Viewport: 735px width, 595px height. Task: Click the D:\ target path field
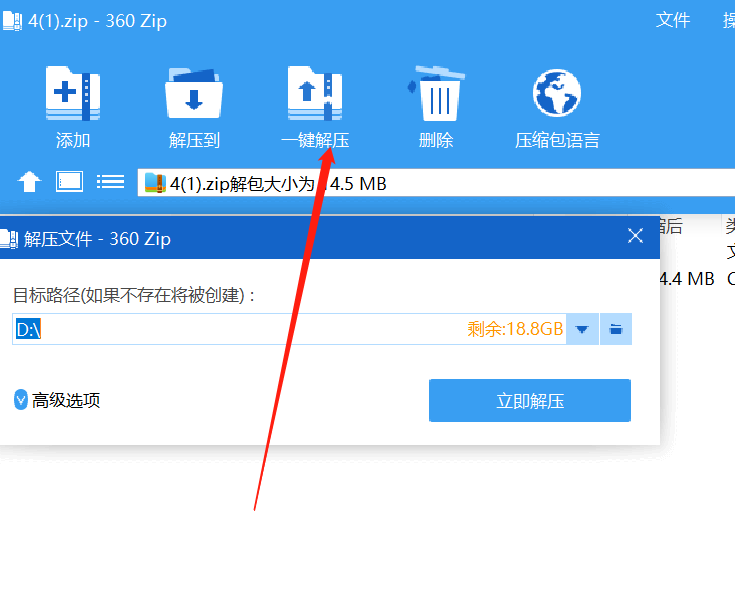(x=289, y=329)
